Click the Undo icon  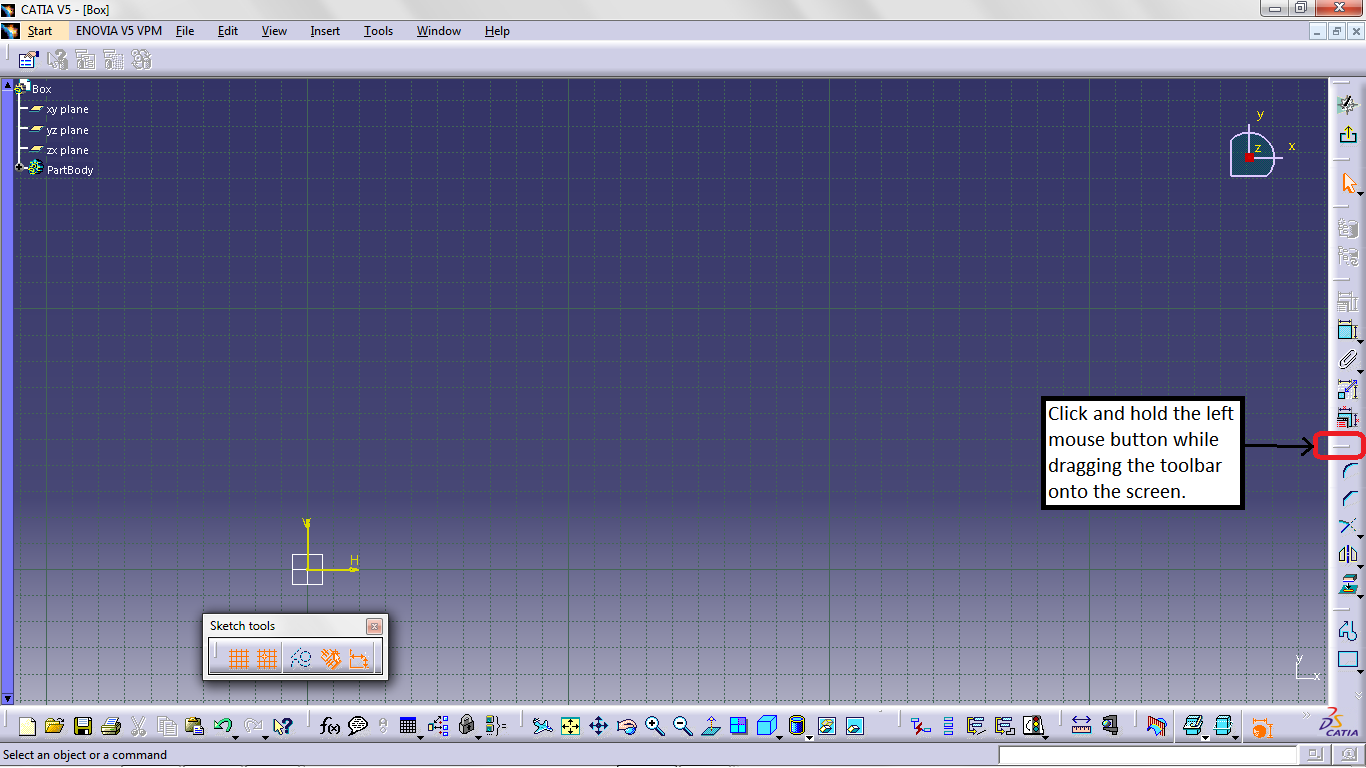point(222,725)
